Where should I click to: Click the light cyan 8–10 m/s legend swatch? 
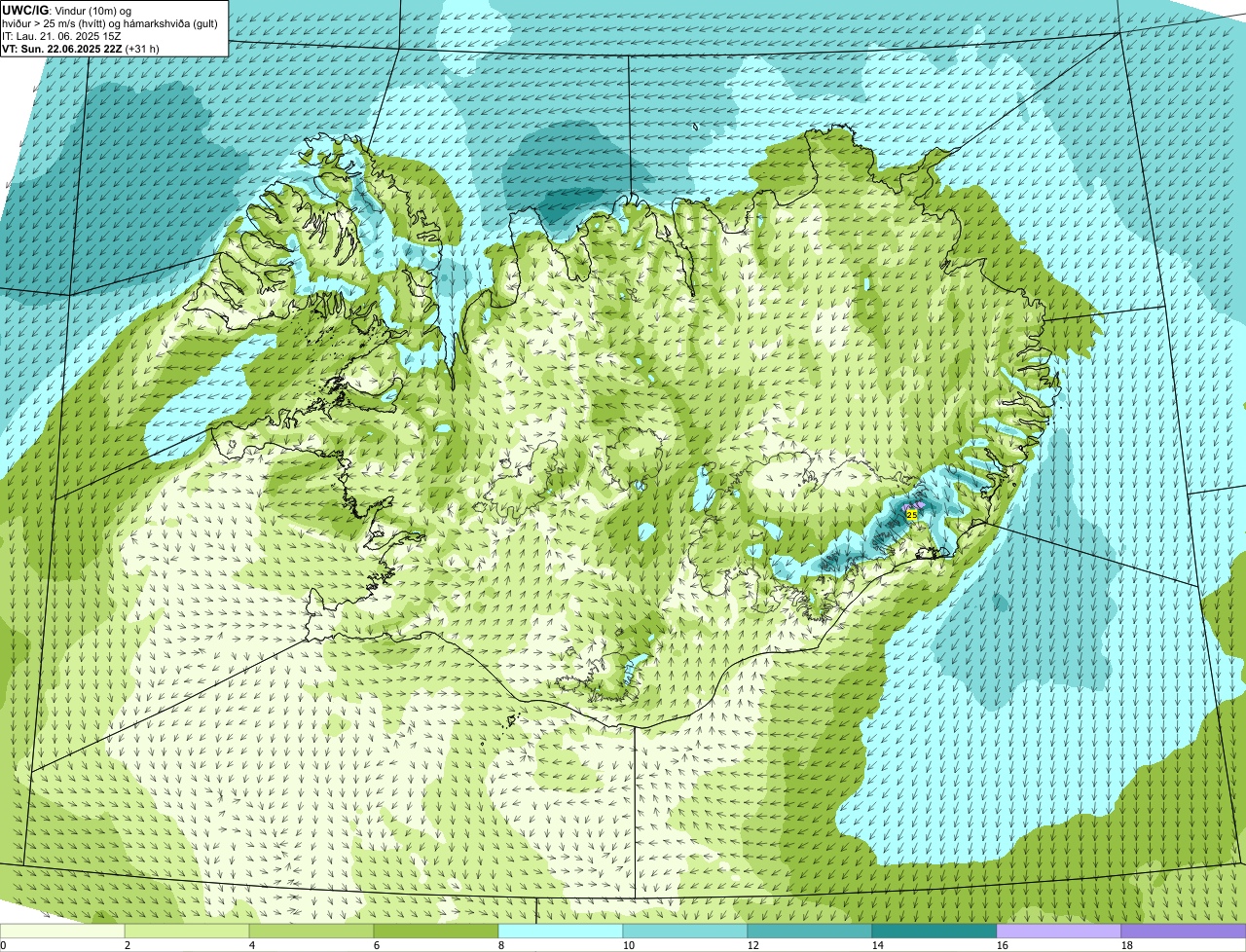coord(561,932)
